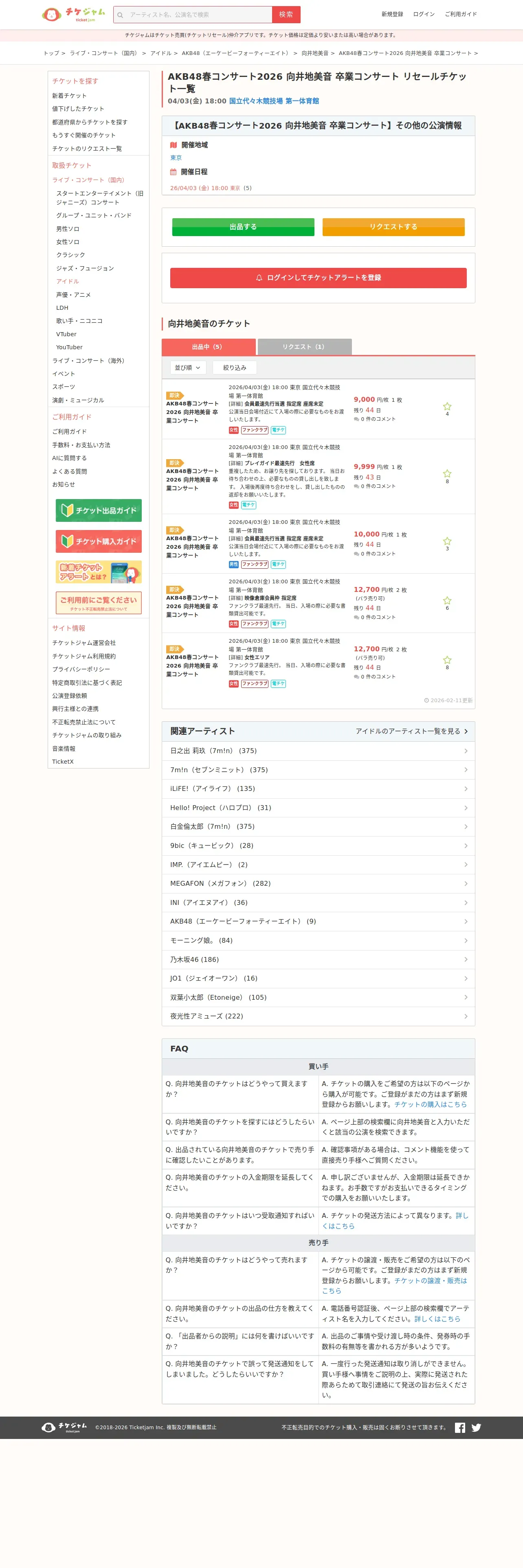Click TicketX in the sidebar
This screenshot has width=523, height=1568.
click(x=63, y=762)
